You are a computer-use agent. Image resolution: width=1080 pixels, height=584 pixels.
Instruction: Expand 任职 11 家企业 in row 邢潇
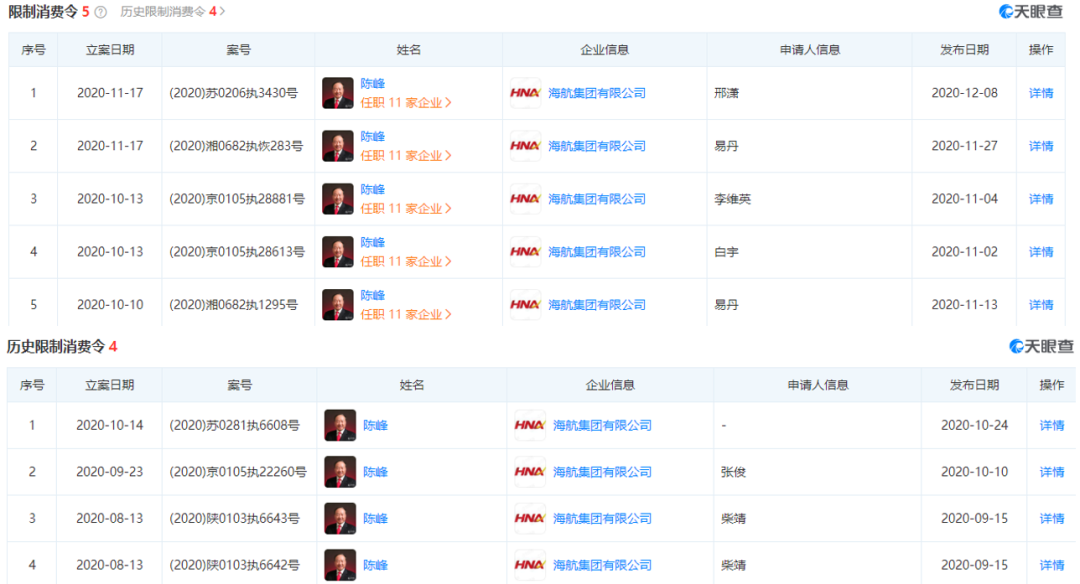click(x=406, y=103)
